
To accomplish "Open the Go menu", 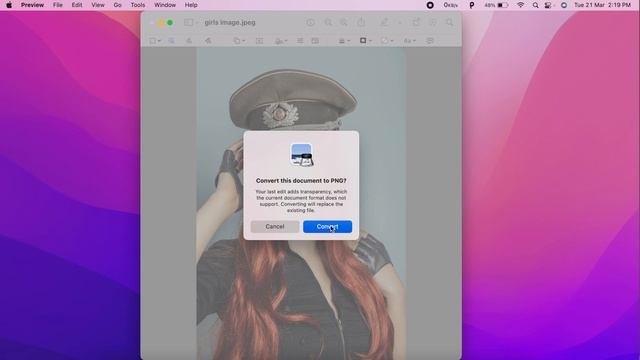I will (118, 5).
